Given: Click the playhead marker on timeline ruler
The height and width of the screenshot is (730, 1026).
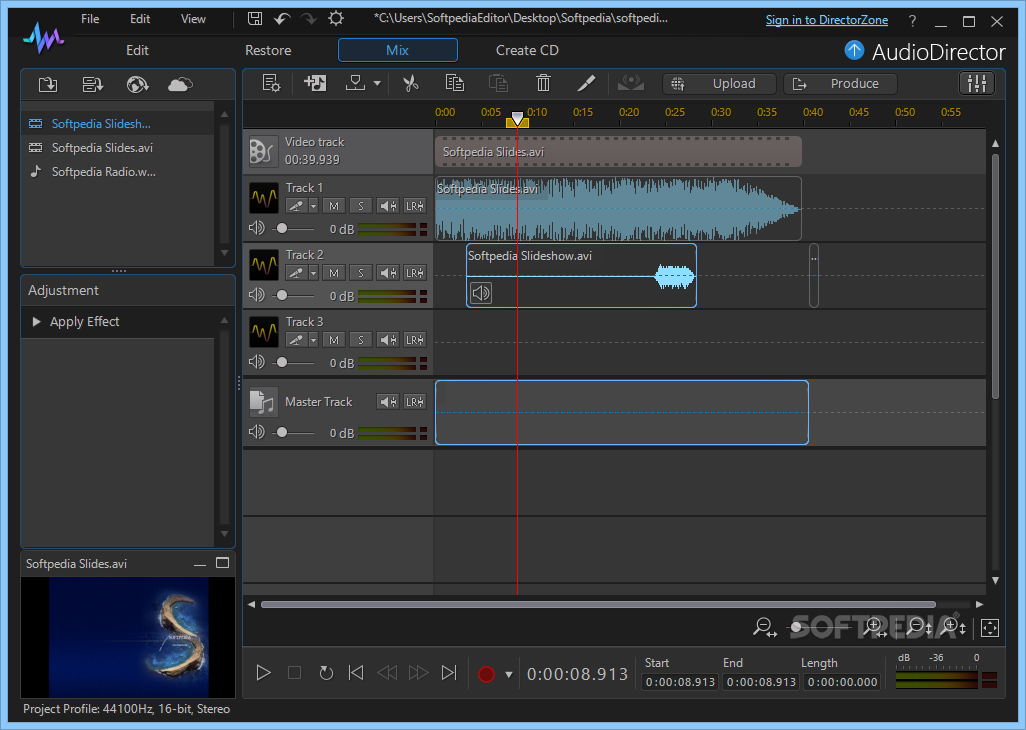Looking at the screenshot, I should (x=517, y=118).
